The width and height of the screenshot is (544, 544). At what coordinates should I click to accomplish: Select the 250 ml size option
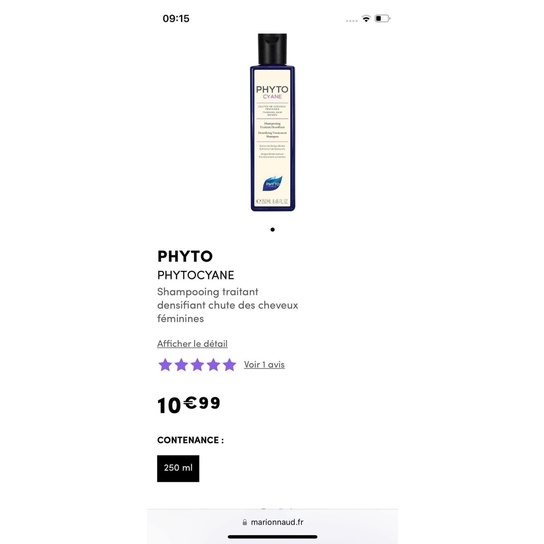pos(178,468)
